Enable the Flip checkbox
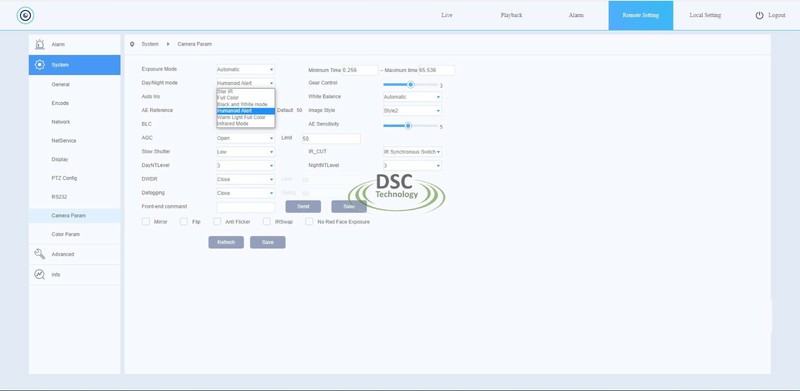This screenshot has height=391, width=800. tap(184, 222)
